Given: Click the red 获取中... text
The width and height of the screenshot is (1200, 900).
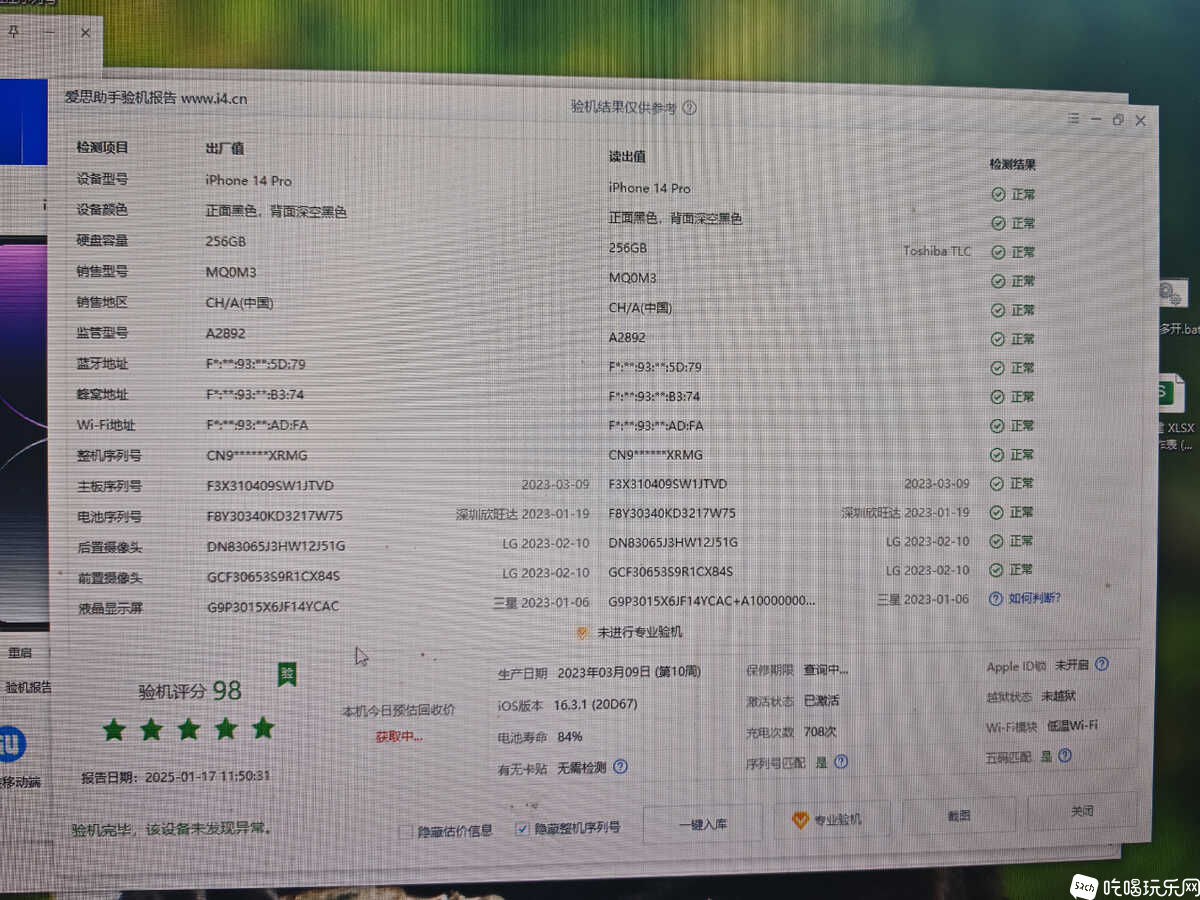Looking at the screenshot, I should pos(399,737).
